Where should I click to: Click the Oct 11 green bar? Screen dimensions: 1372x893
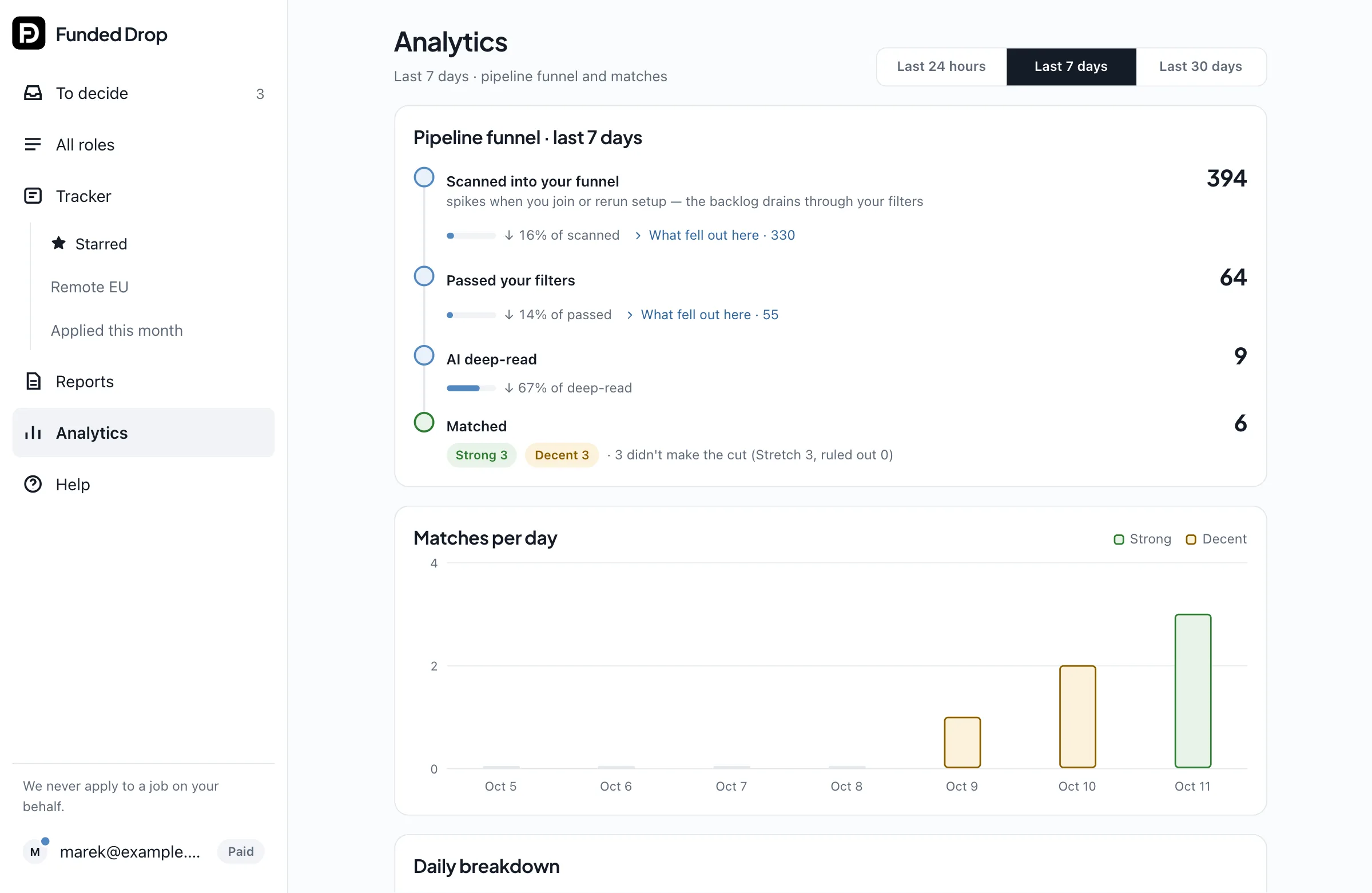point(1192,690)
